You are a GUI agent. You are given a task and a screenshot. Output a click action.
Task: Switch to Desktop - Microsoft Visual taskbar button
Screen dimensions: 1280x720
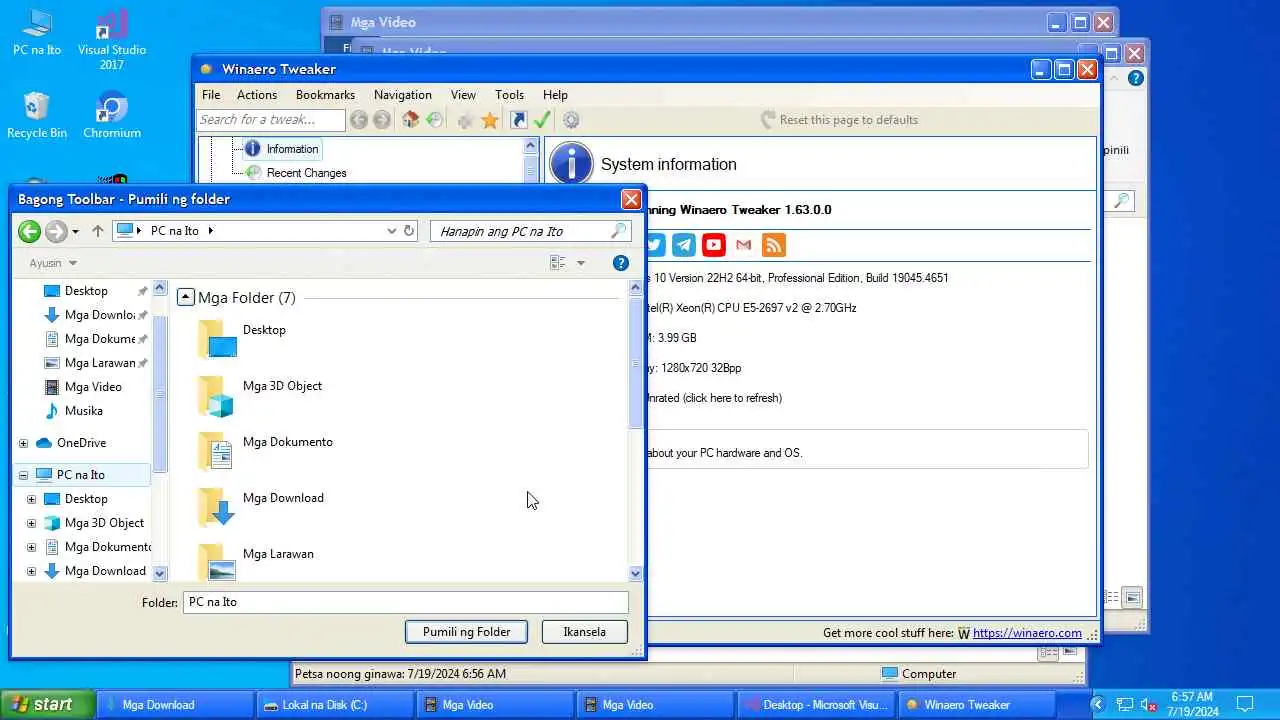(815, 705)
